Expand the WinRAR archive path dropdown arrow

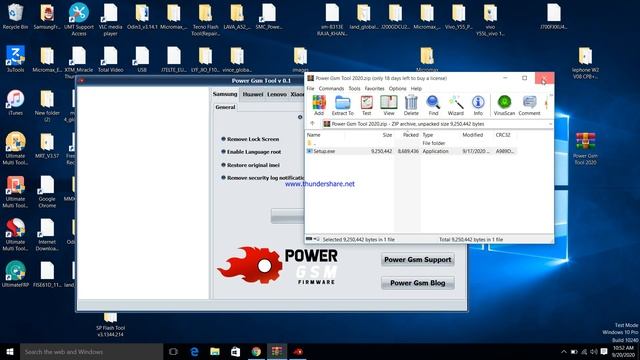coord(550,124)
